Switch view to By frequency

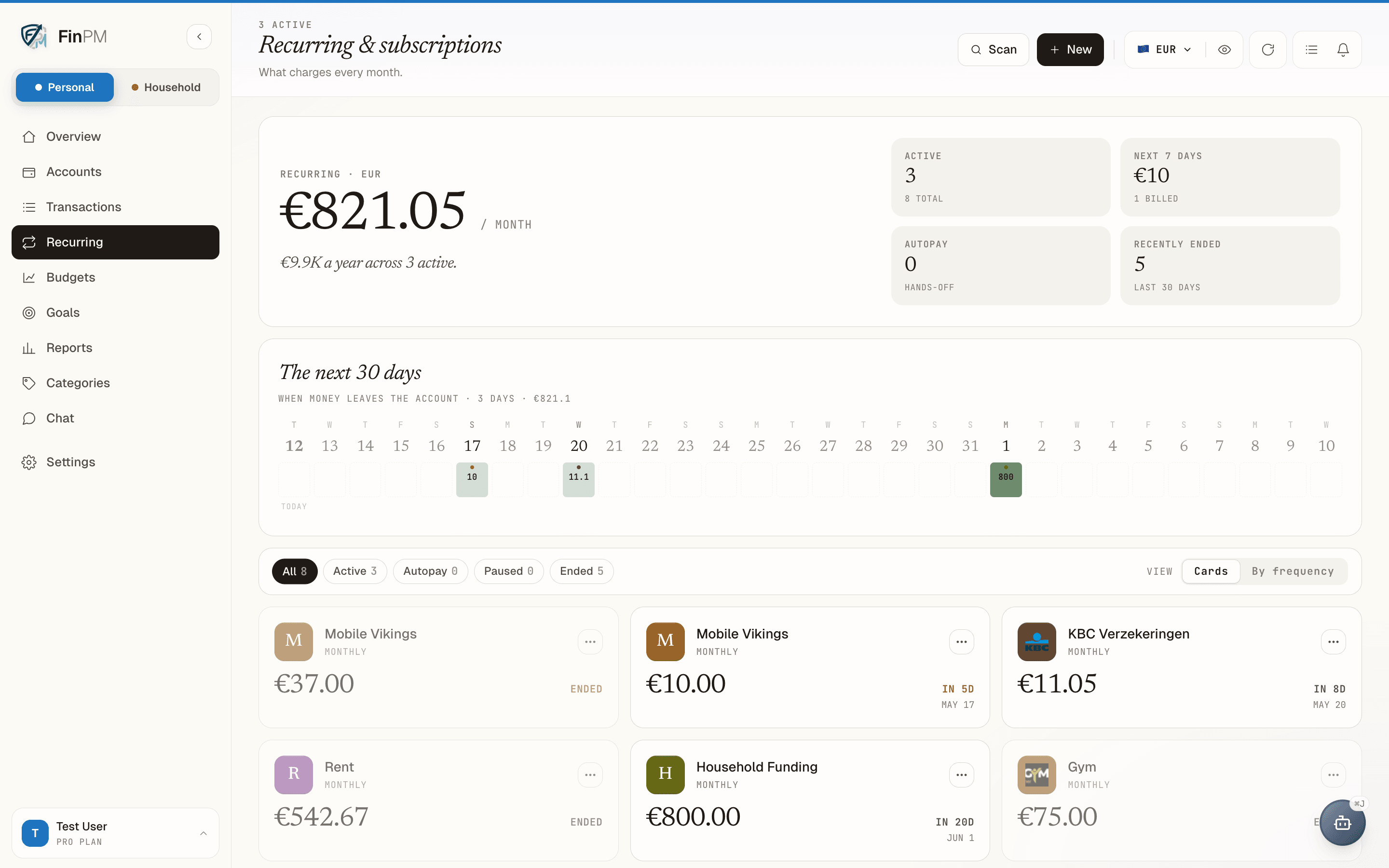[1293, 571]
